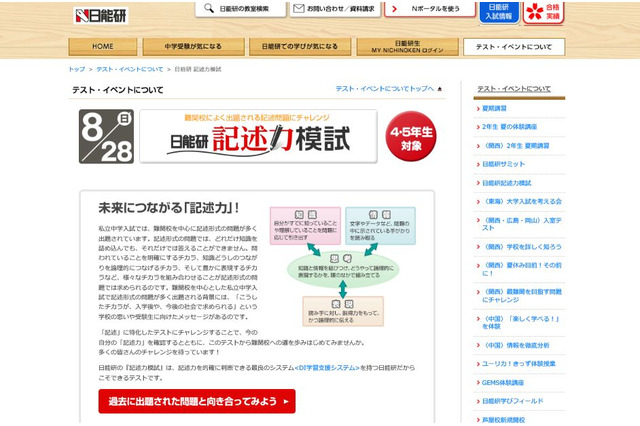Select 中学受験が気になる navigation tab
The image size is (640, 426).
point(193,47)
